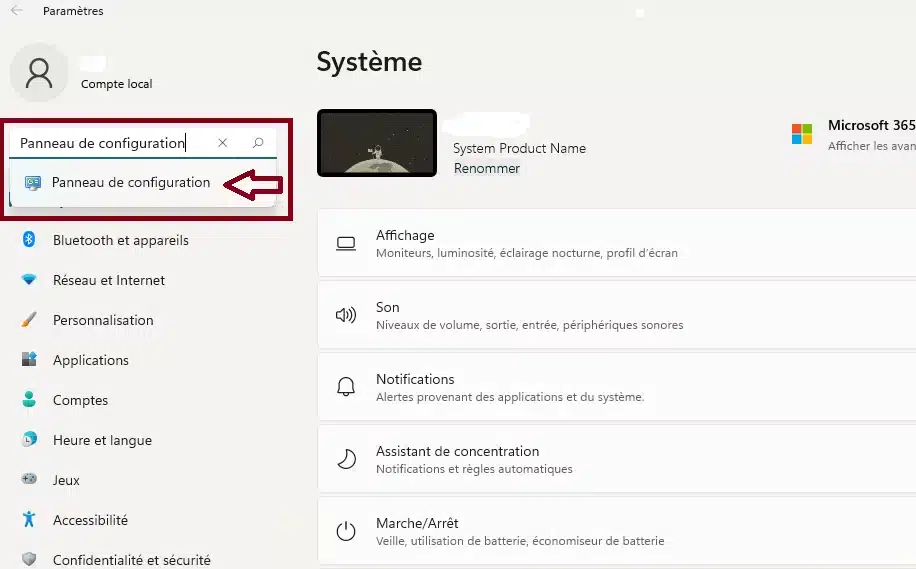This screenshot has width=916, height=569.
Task: Open Confidentialité et sécurité section
Action: pos(131,560)
